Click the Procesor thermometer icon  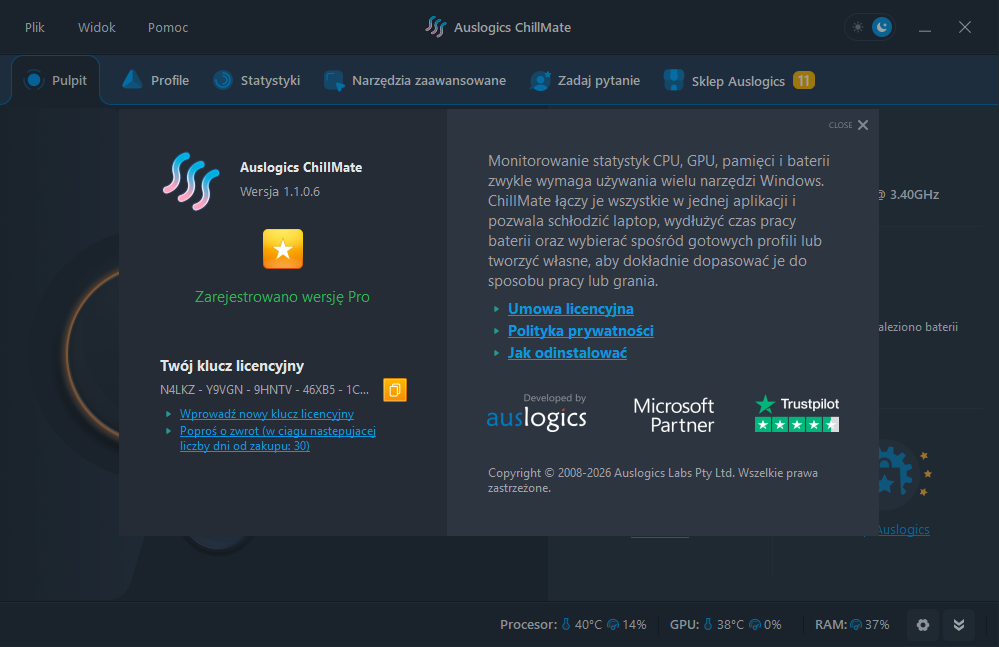pyautogui.click(x=565, y=625)
